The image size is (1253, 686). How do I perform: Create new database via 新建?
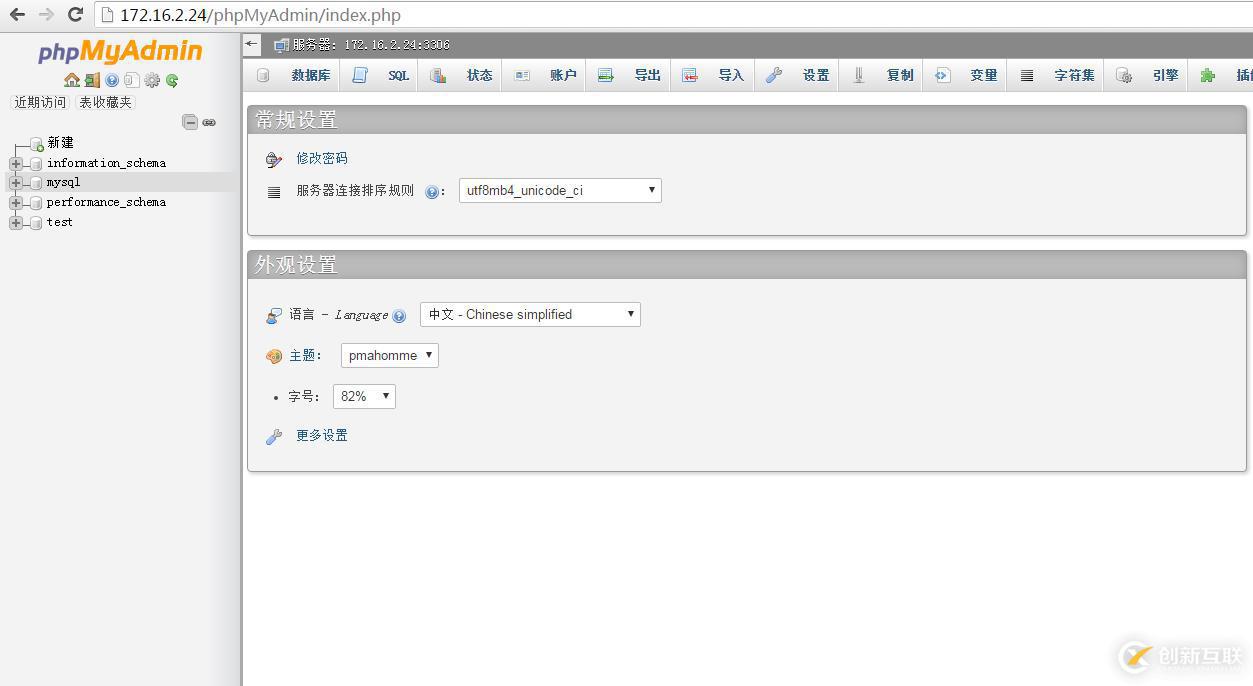point(60,143)
